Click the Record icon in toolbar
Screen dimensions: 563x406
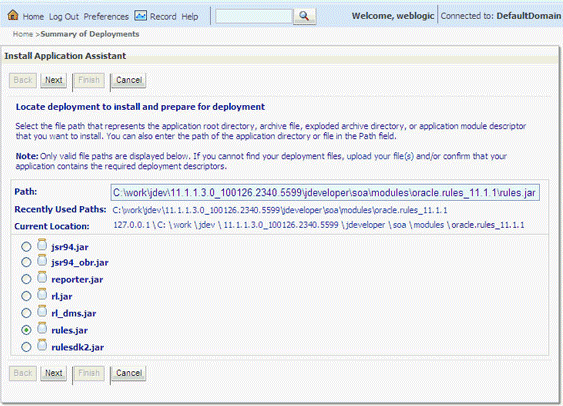click(x=140, y=15)
